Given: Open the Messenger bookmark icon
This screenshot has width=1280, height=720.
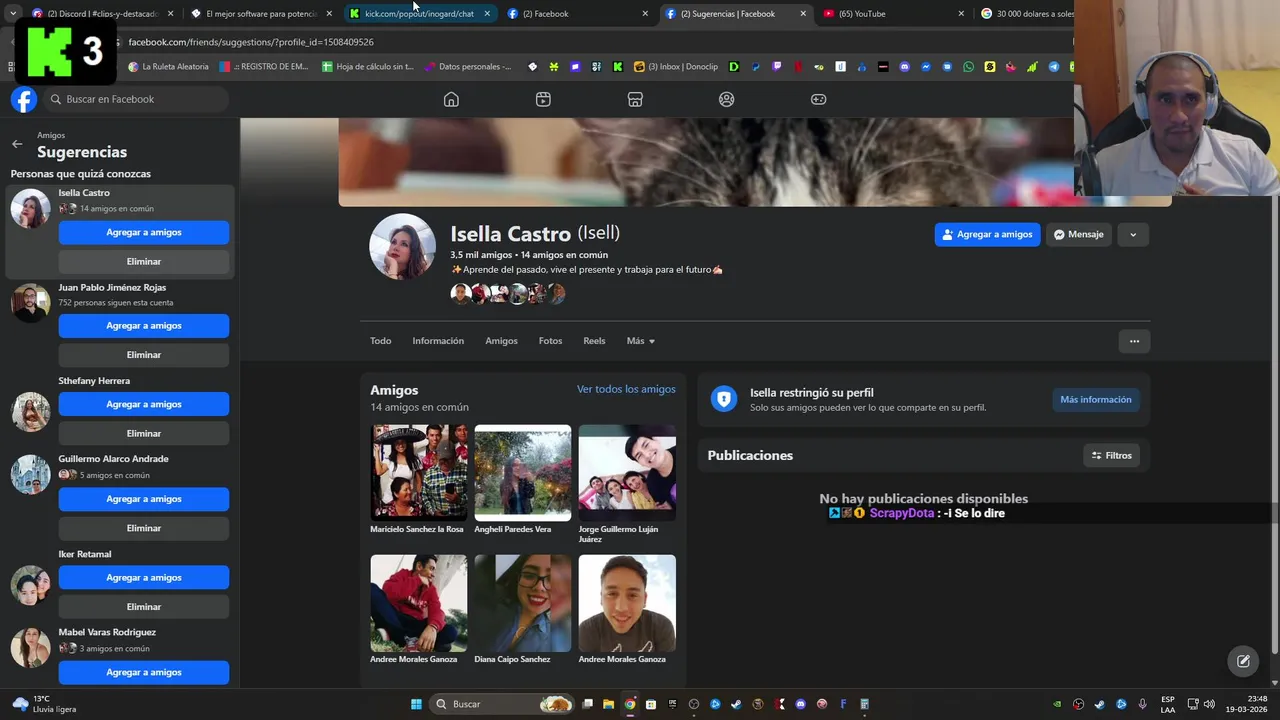Looking at the screenshot, I should [x=926, y=67].
